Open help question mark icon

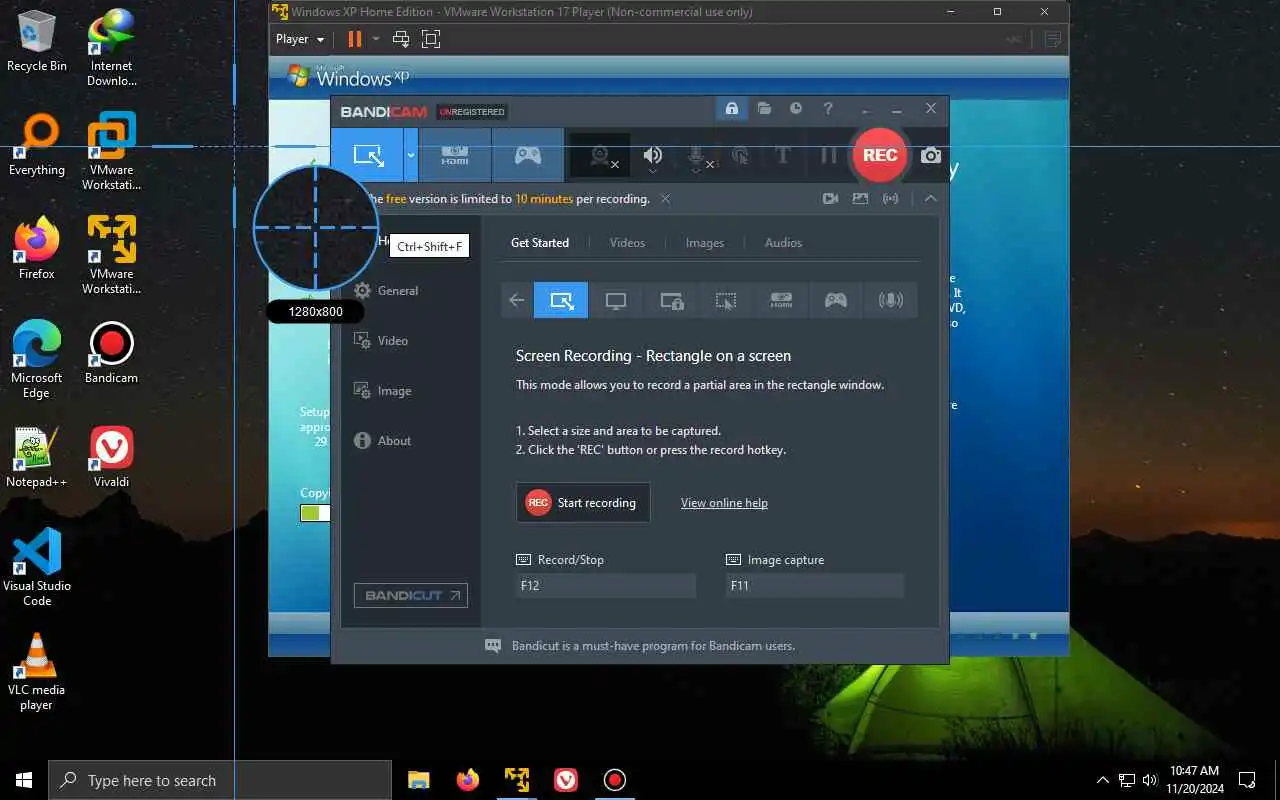click(828, 109)
